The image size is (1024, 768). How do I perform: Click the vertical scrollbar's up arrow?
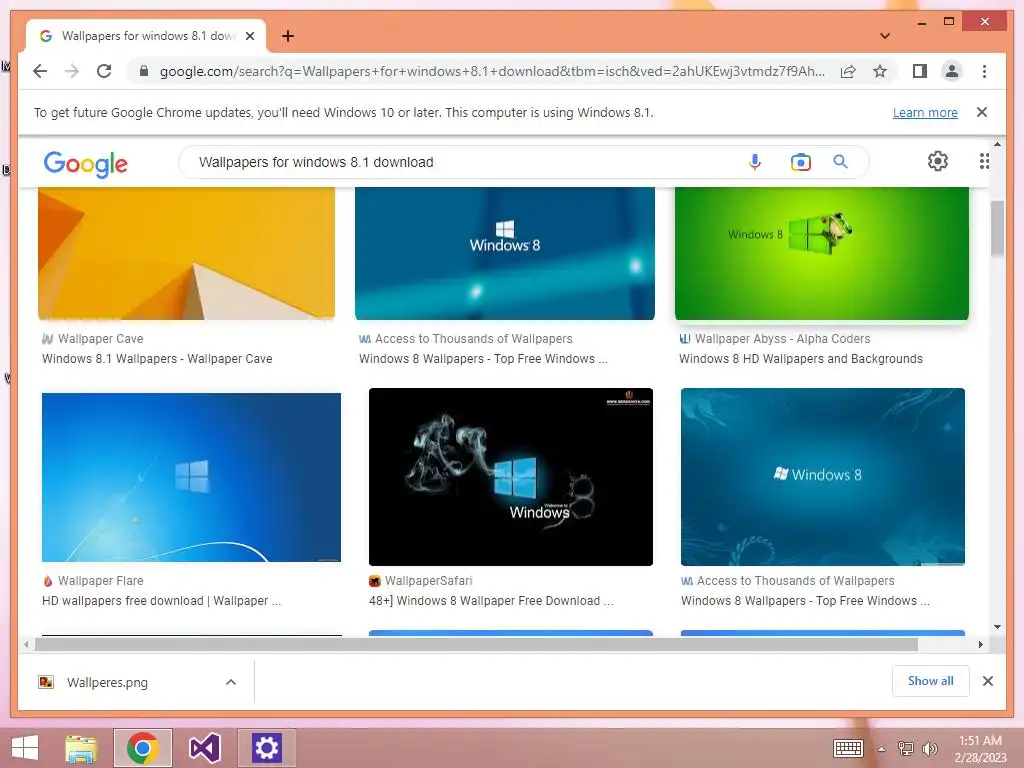tap(997, 144)
